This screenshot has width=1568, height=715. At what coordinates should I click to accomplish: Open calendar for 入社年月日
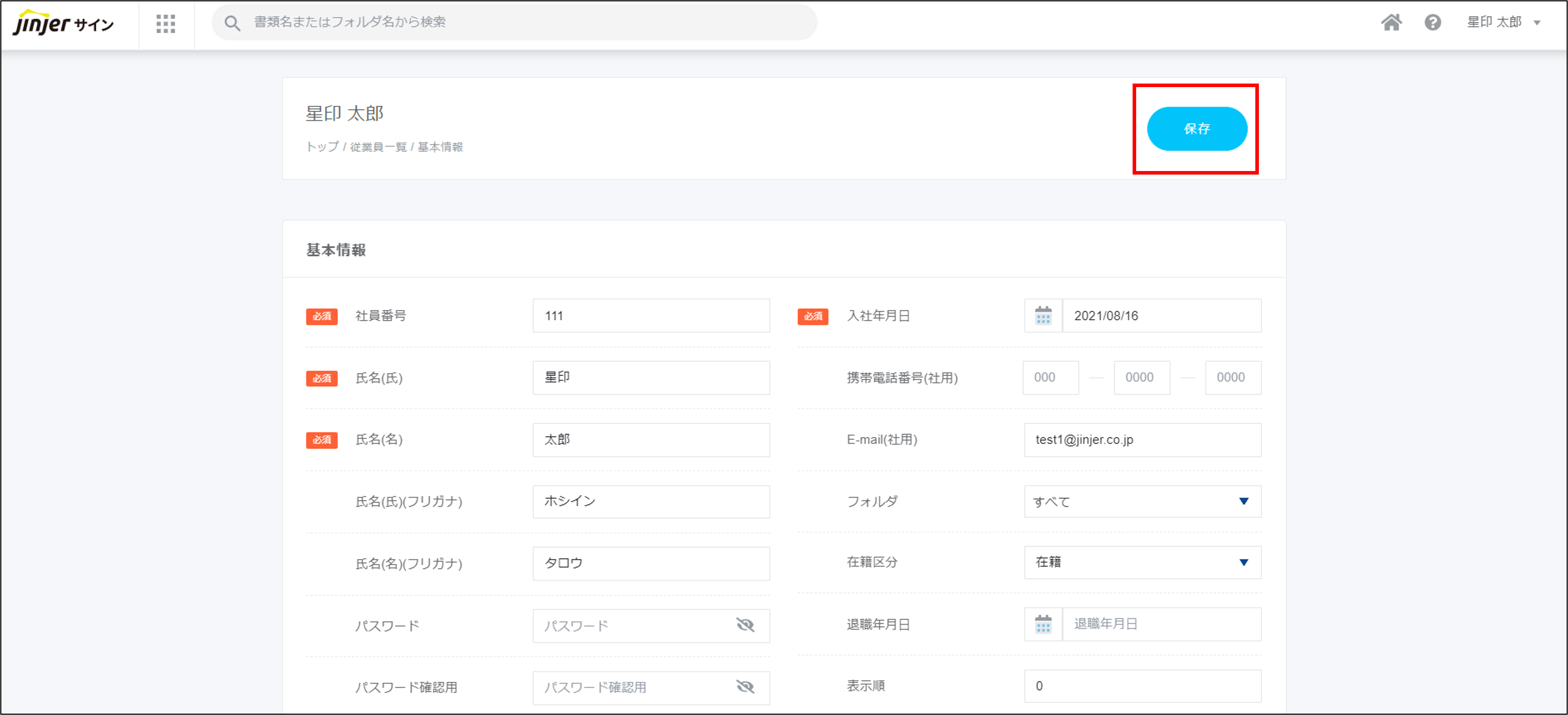coord(1043,316)
